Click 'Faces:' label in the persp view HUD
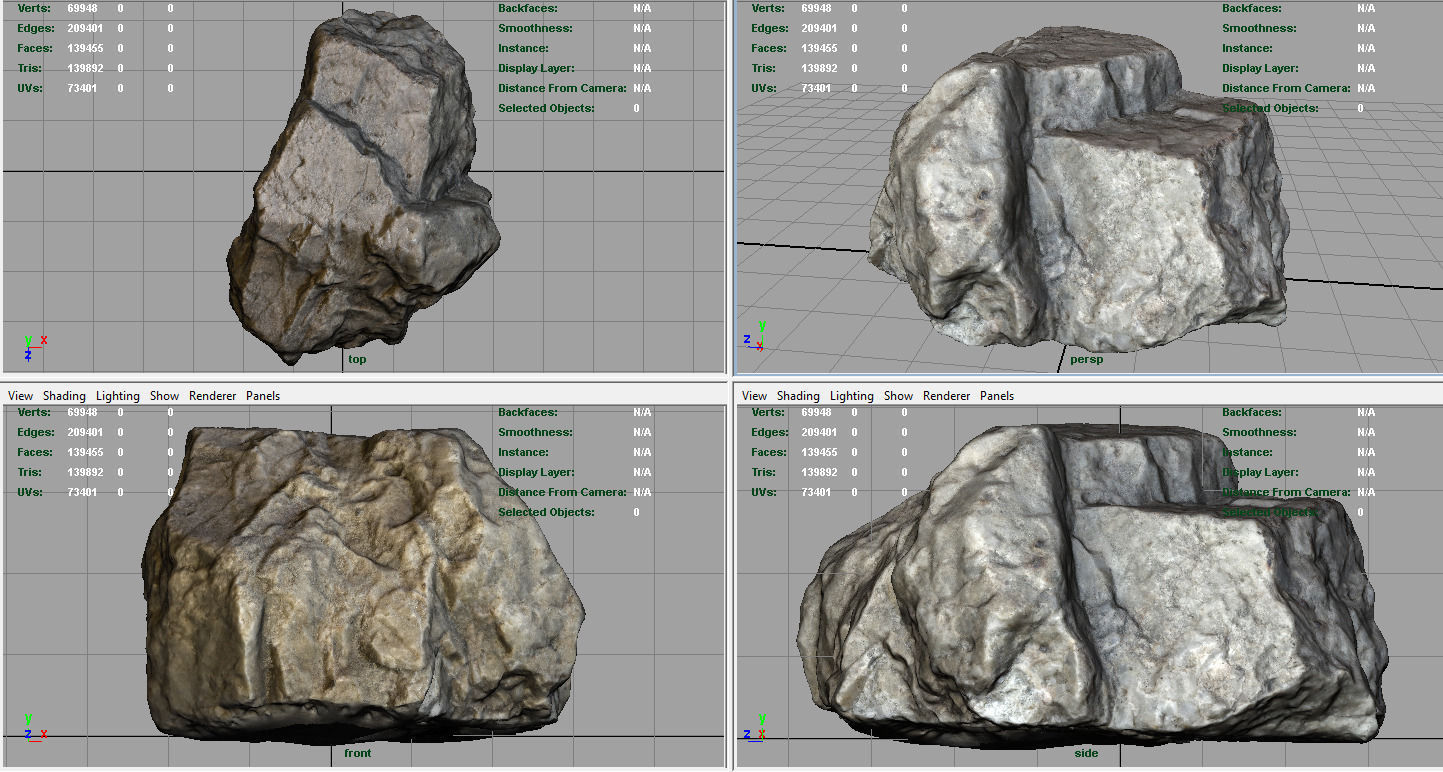This screenshot has height=772, width=1443. (x=768, y=48)
